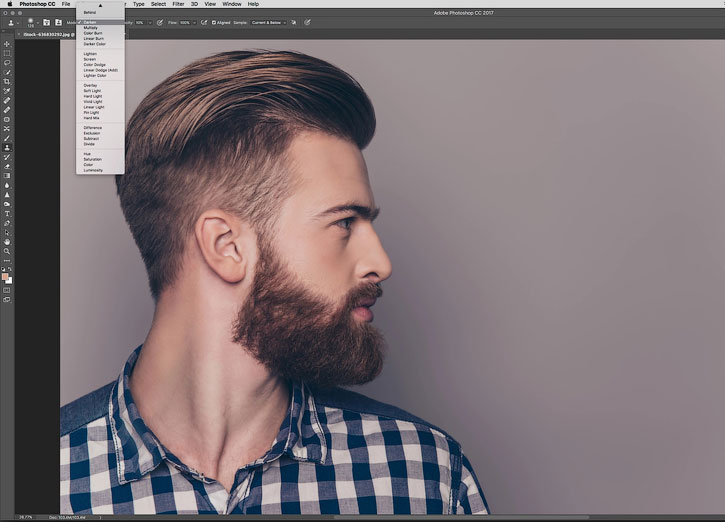The width and height of the screenshot is (725, 522).
Task: Select the Rectangular Marquee tool
Action: 7,53
